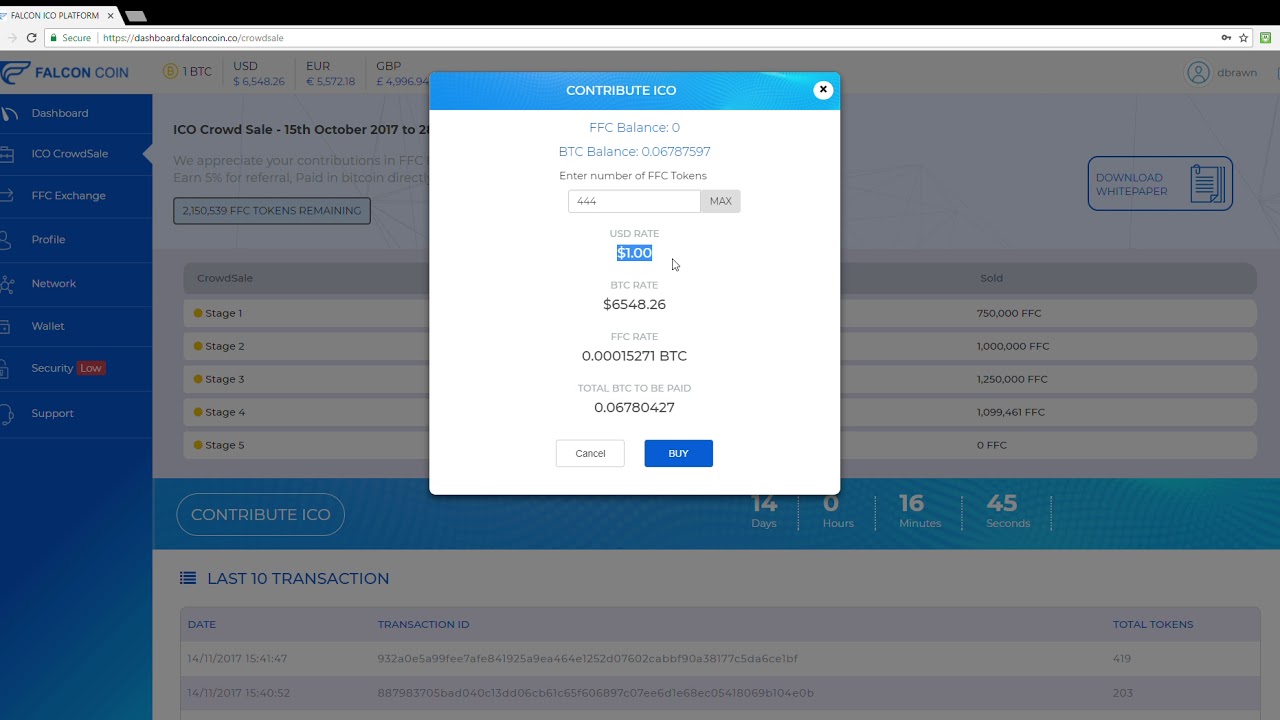Image resolution: width=1280 pixels, height=720 pixels.
Task: Select ICO CrowdSale in the sidebar
Action: [70, 154]
